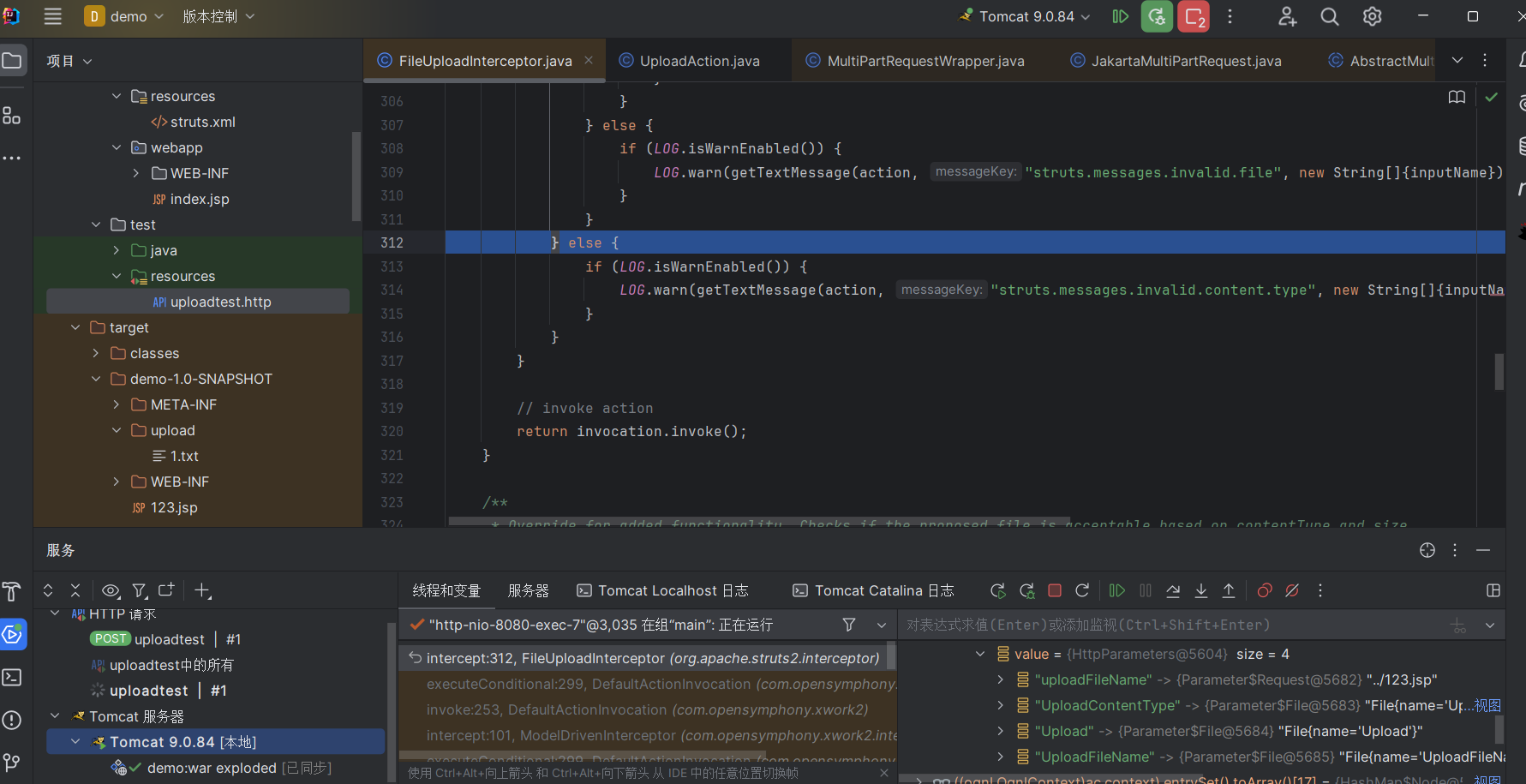1526x784 pixels.
Task: Open struts.xml file in project tree
Action: tap(194, 122)
